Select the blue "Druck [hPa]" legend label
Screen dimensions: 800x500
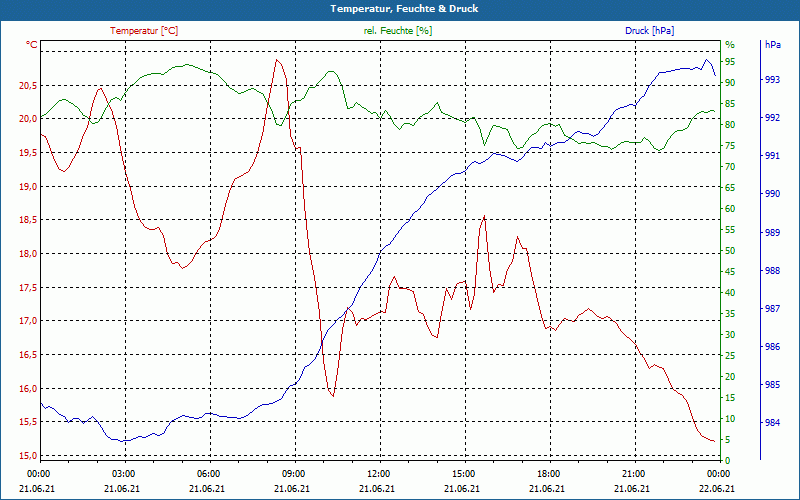(x=649, y=31)
